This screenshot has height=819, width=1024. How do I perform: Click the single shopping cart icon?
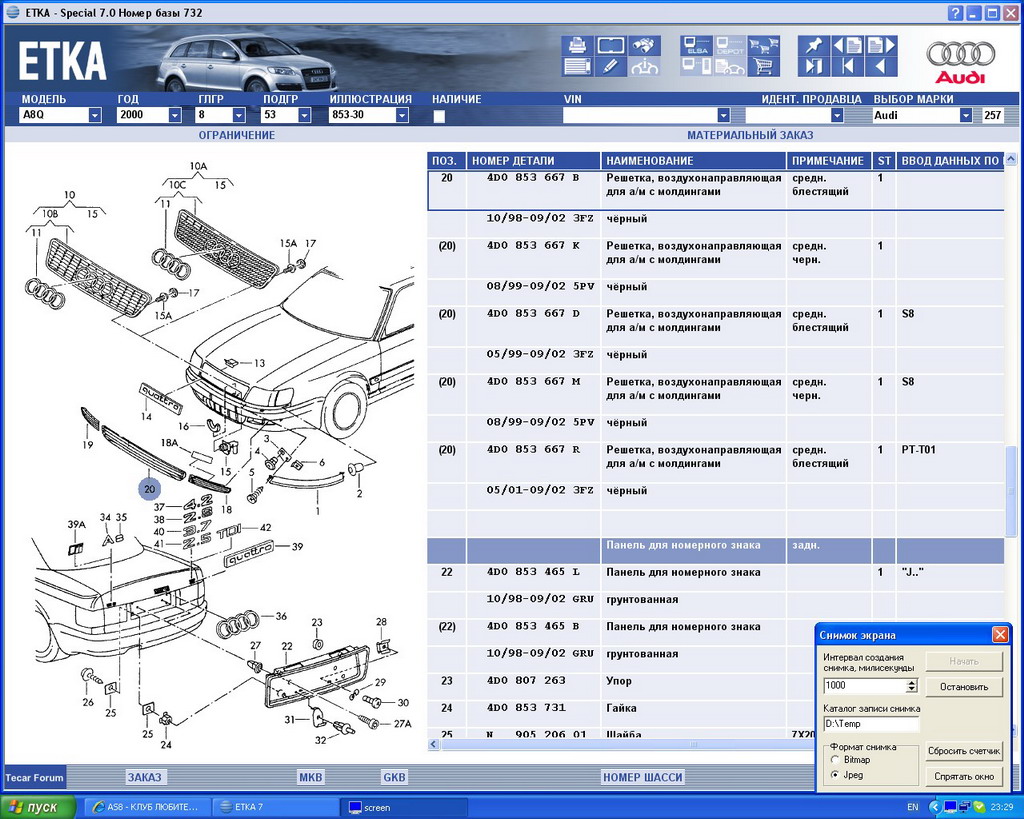coord(764,67)
